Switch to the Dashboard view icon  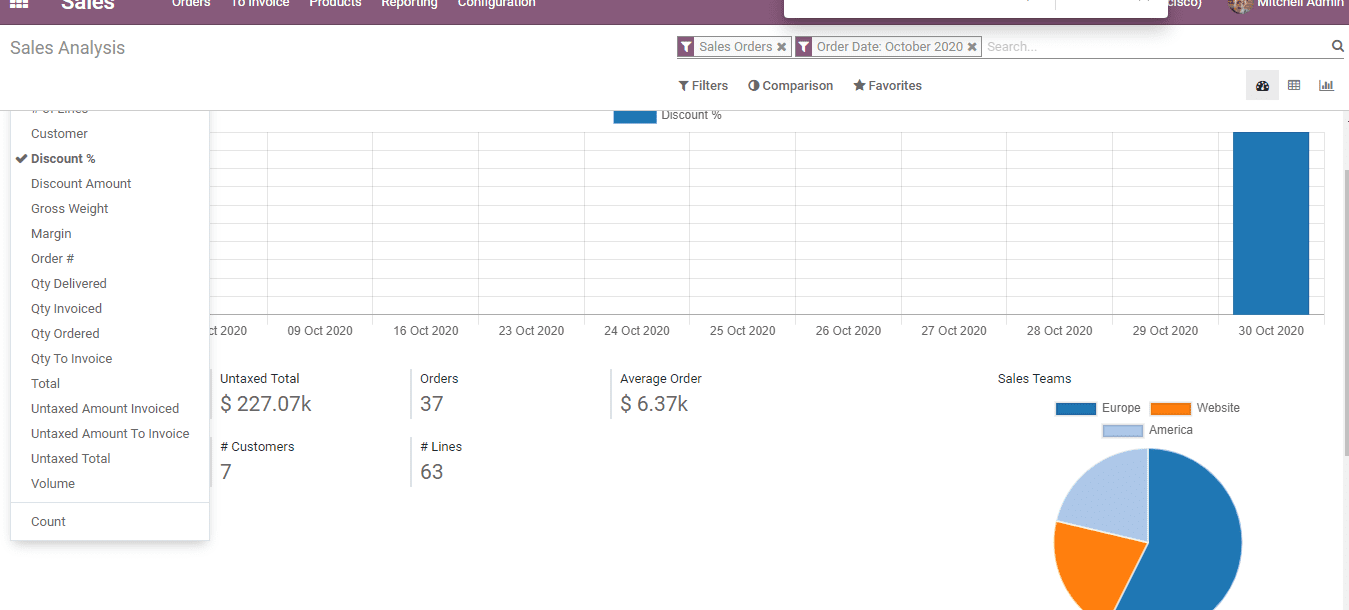coord(1261,85)
